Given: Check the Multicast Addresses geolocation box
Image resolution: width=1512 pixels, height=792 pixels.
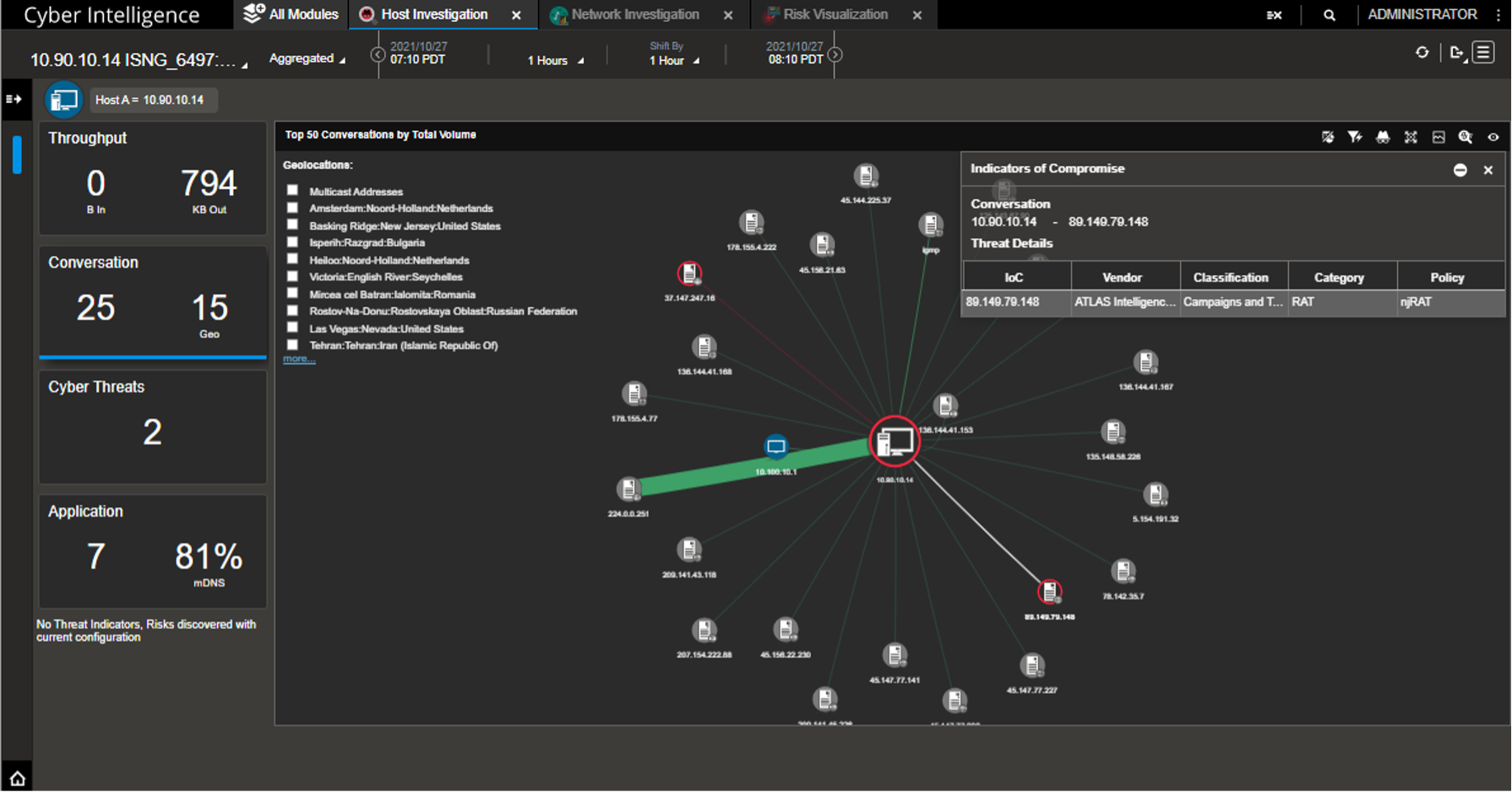Looking at the screenshot, I should click(x=292, y=191).
